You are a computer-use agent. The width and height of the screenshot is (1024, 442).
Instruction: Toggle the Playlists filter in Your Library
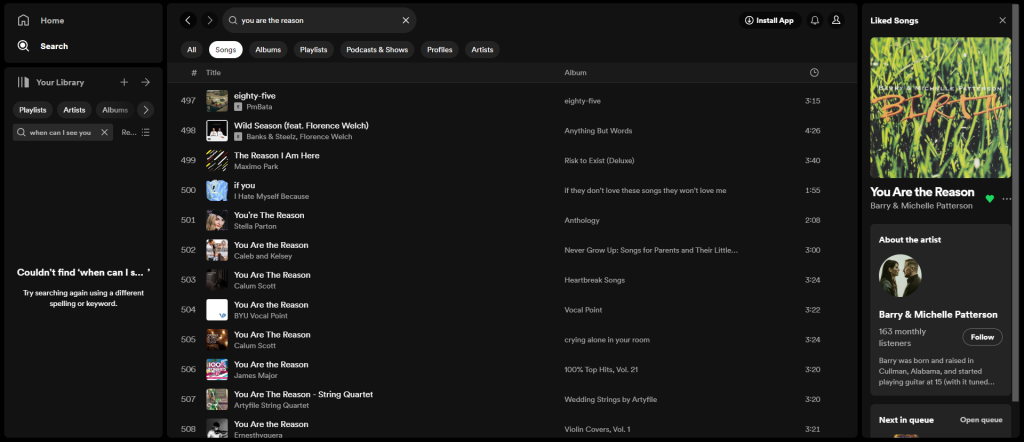point(33,110)
